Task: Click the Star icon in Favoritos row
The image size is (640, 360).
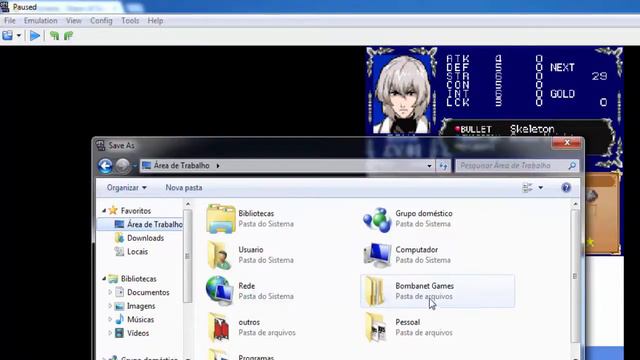Action: (x=113, y=211)
